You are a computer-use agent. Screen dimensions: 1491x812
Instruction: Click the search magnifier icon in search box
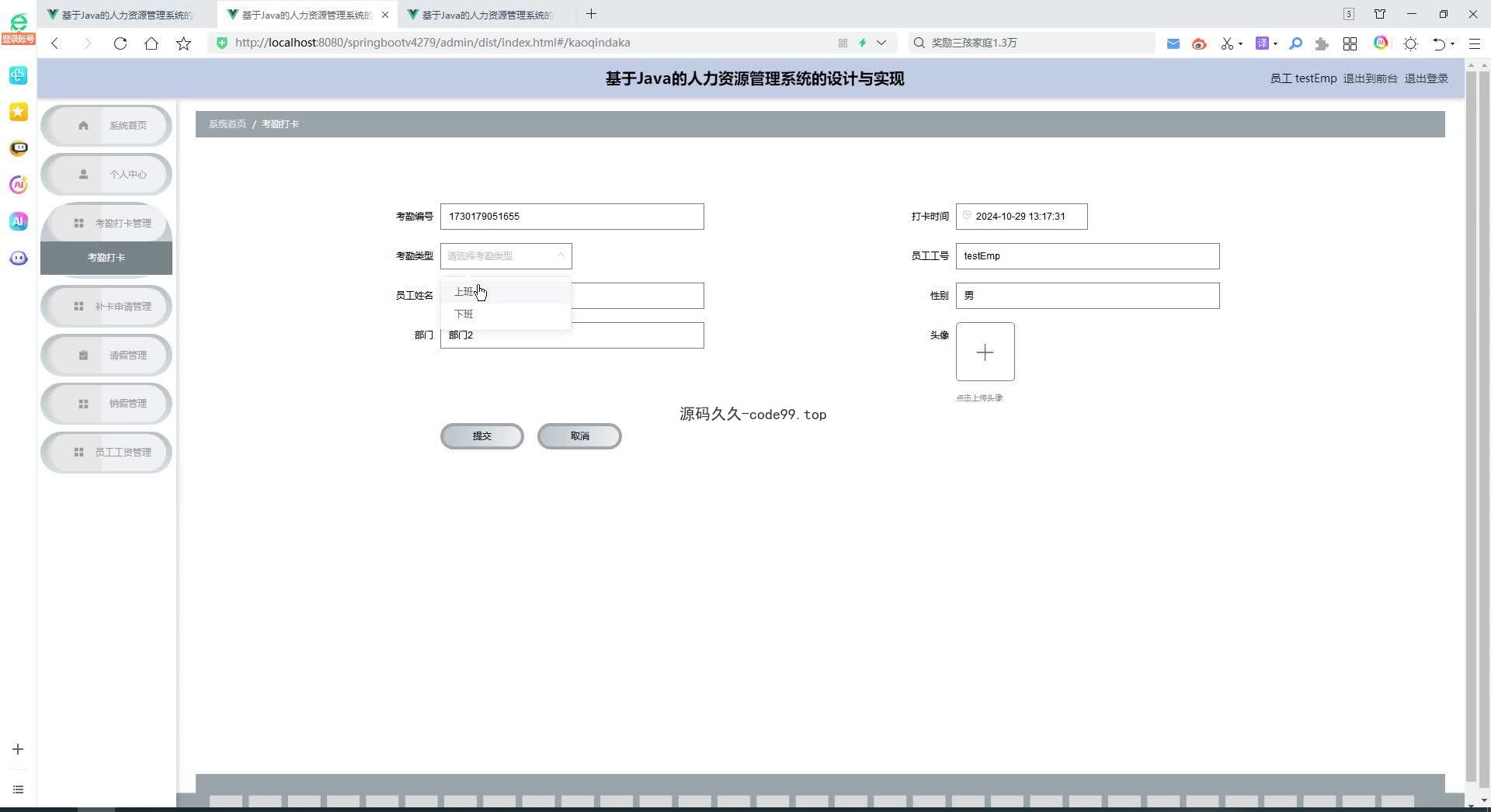(x=919, y=43)
